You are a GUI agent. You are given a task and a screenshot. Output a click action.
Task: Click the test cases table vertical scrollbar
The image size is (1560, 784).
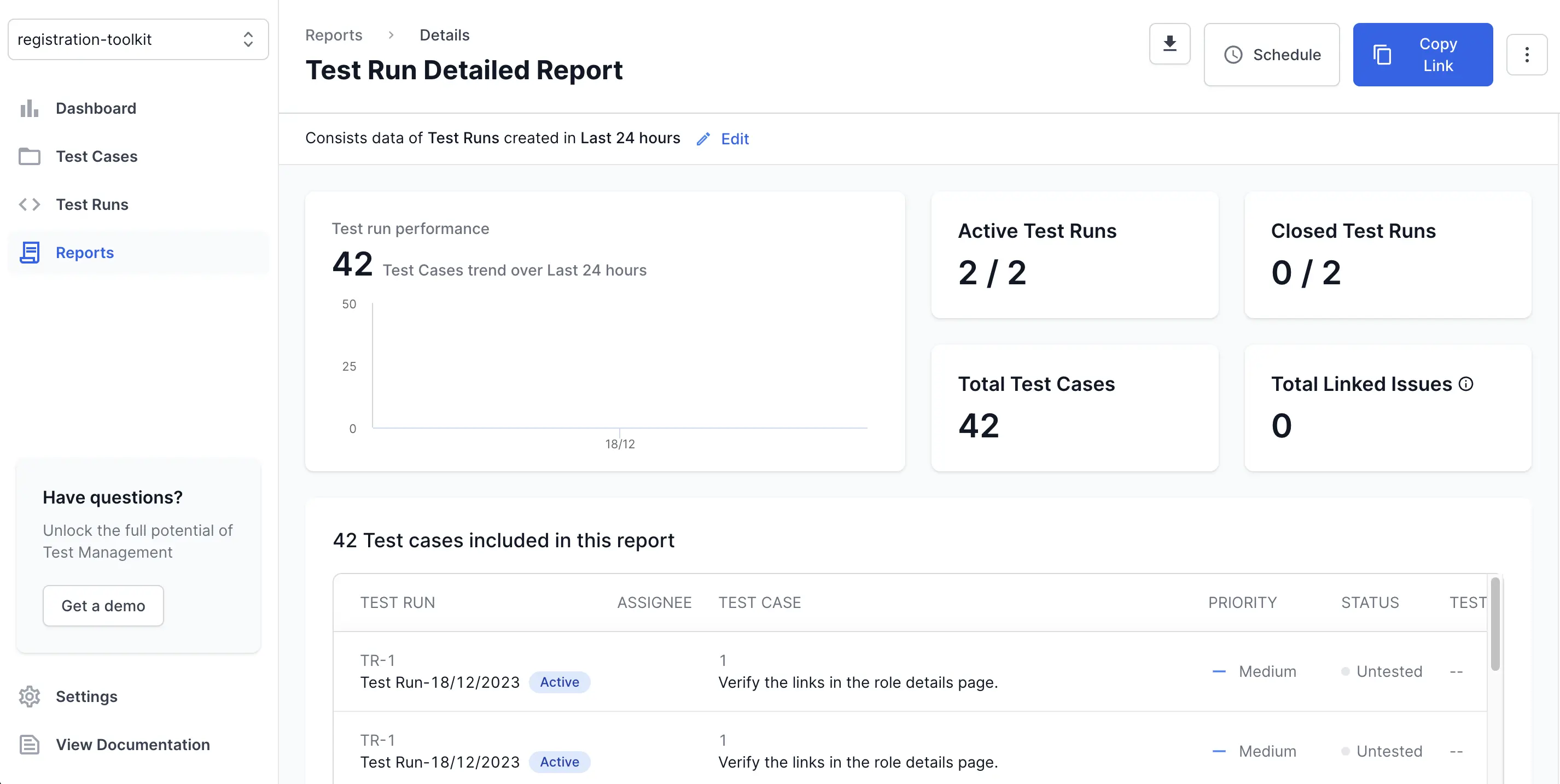pyautogui.click(x=1494, y=624)
